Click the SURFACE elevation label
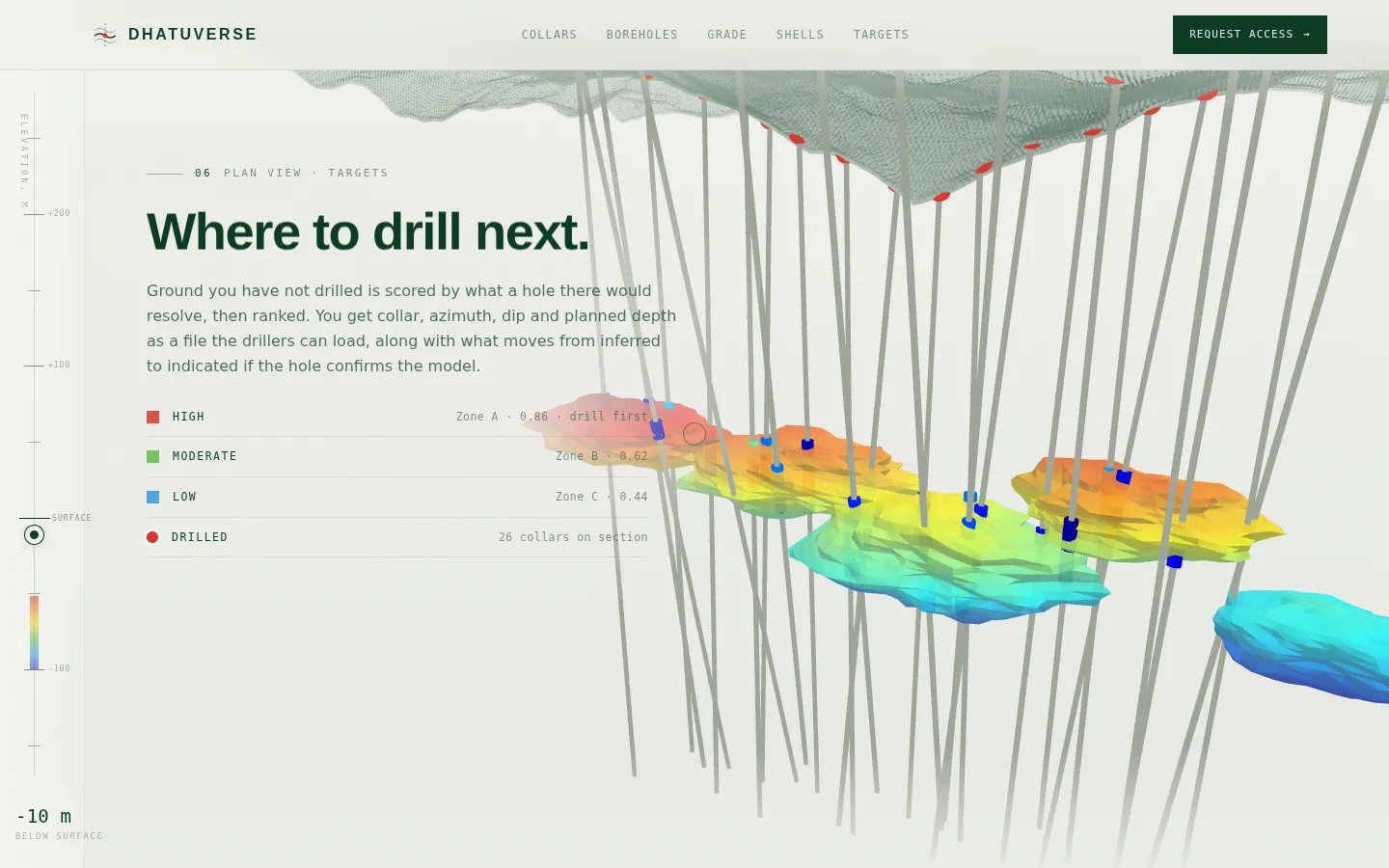 (71, 518)
